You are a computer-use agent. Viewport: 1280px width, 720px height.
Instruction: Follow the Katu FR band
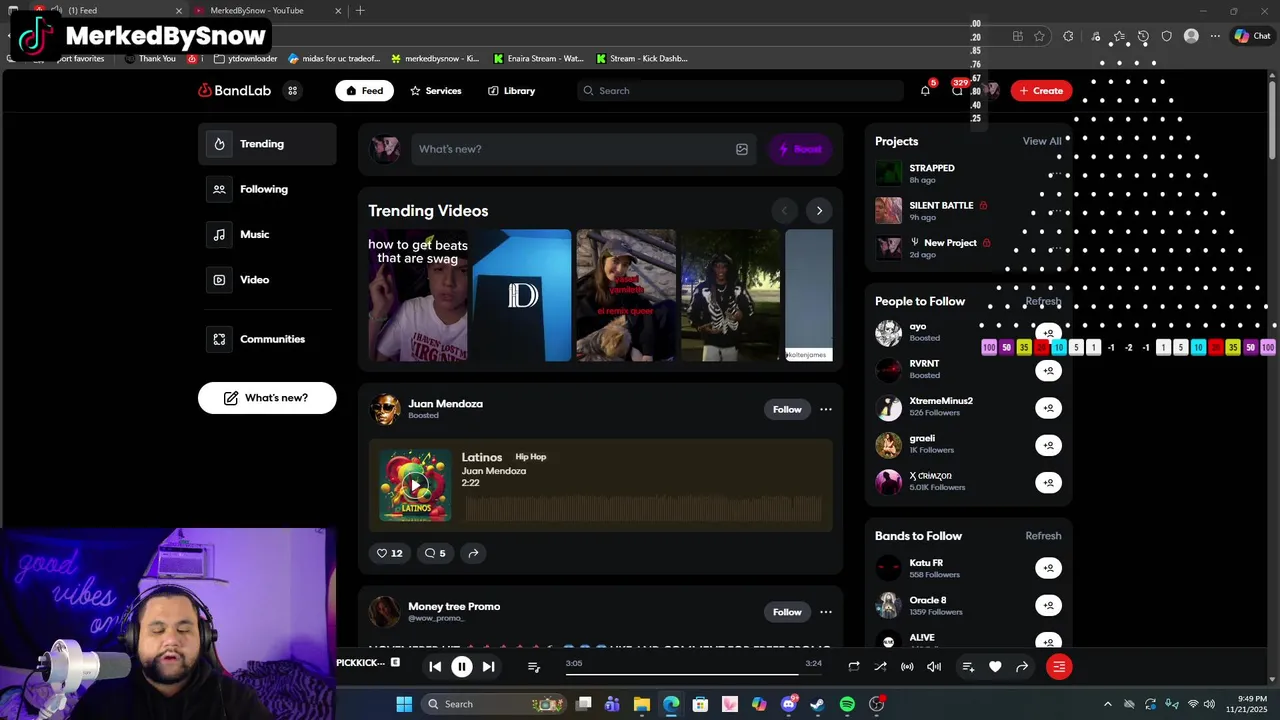click(1048, 568)
